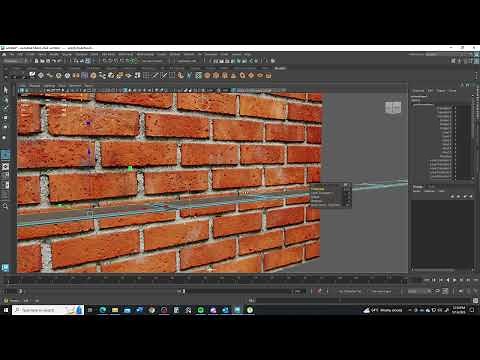Screen dimensions: 480x360
Task: Toggle the green Make Live magnet icon
Action: (133, 61)
